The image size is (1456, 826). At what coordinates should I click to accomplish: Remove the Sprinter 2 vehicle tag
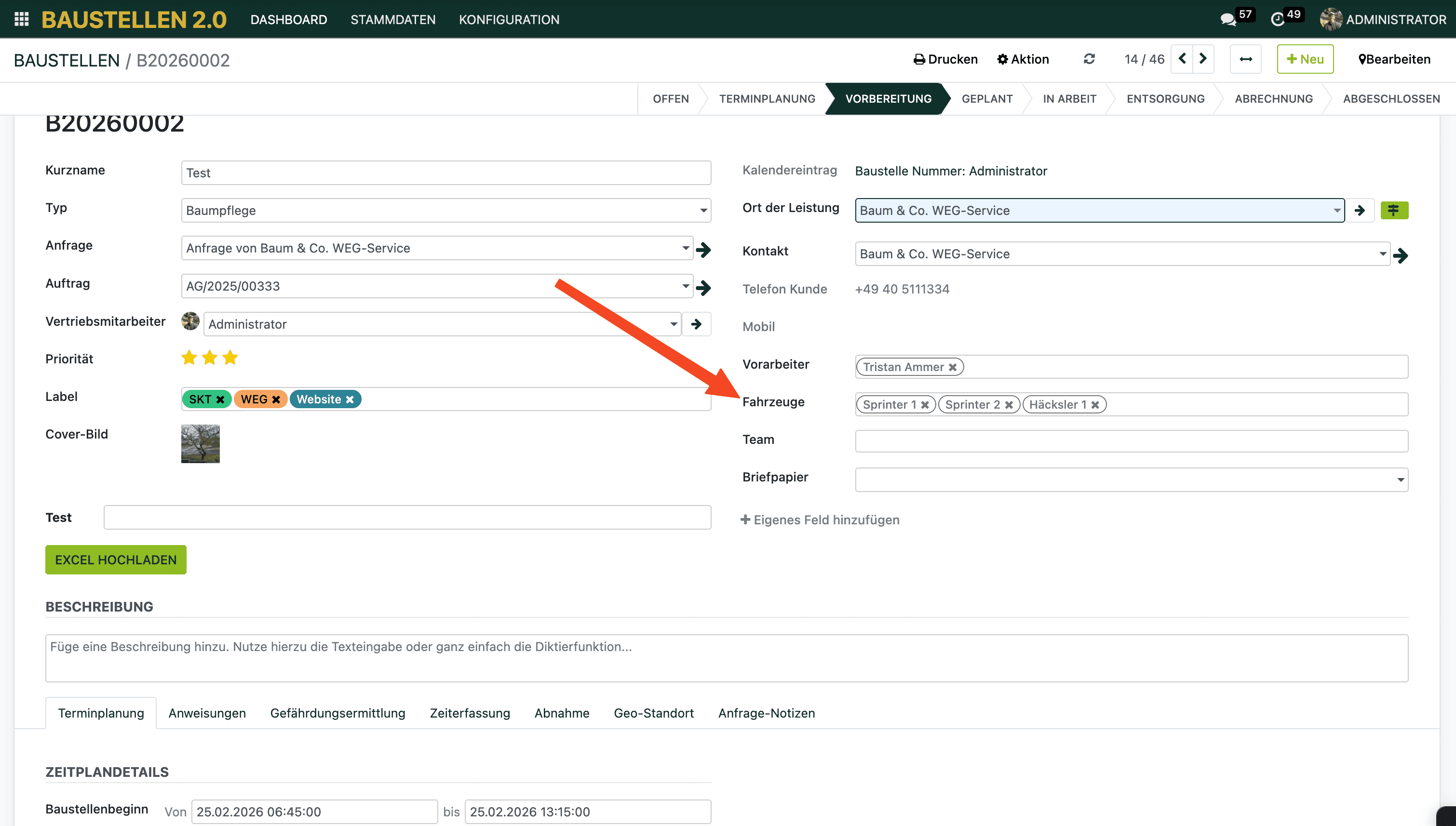[1009, 405]
